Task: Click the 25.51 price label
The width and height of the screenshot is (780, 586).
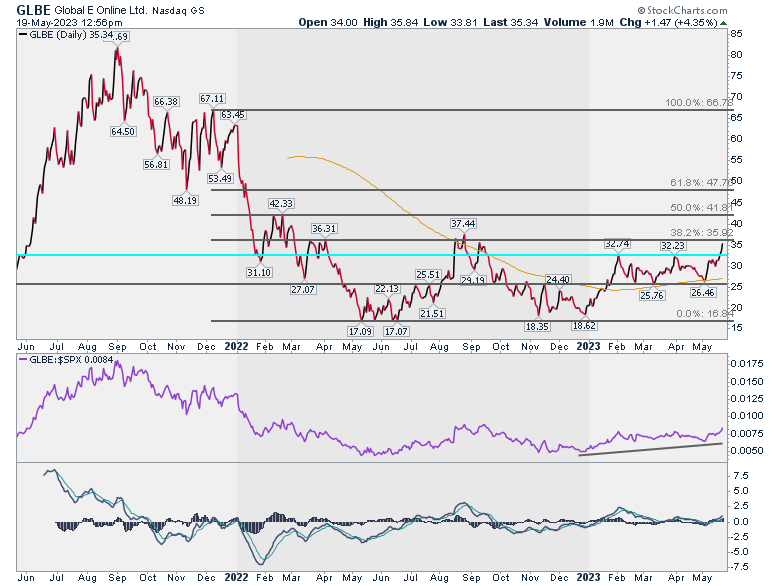Action: (x=428, y=275)
